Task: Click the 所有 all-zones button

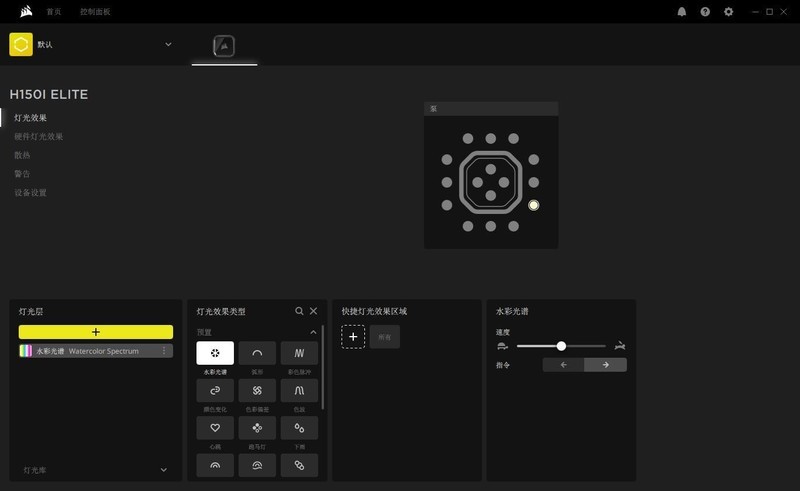Action: coord(385,337)
